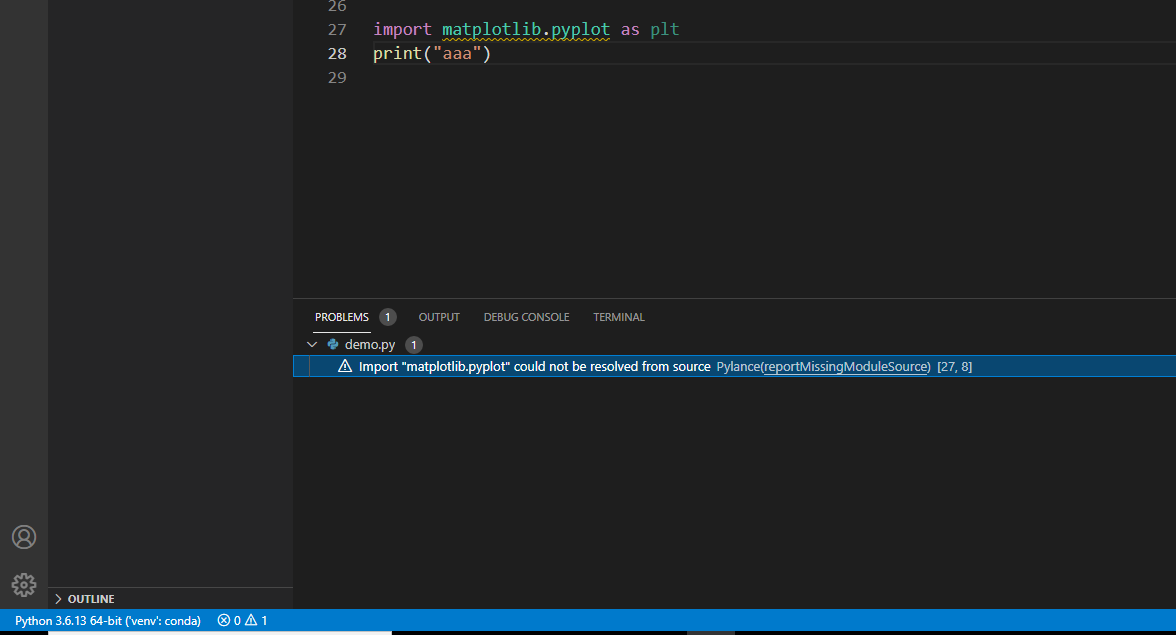Click line number 27 in the gutter
The image size is (1176, 635).
[x=337, y=29]
